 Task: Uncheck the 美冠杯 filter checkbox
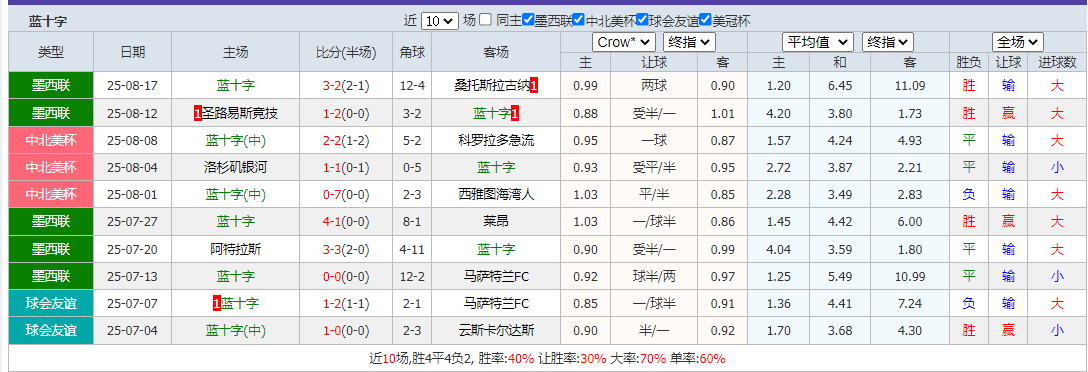coord(705,20)
